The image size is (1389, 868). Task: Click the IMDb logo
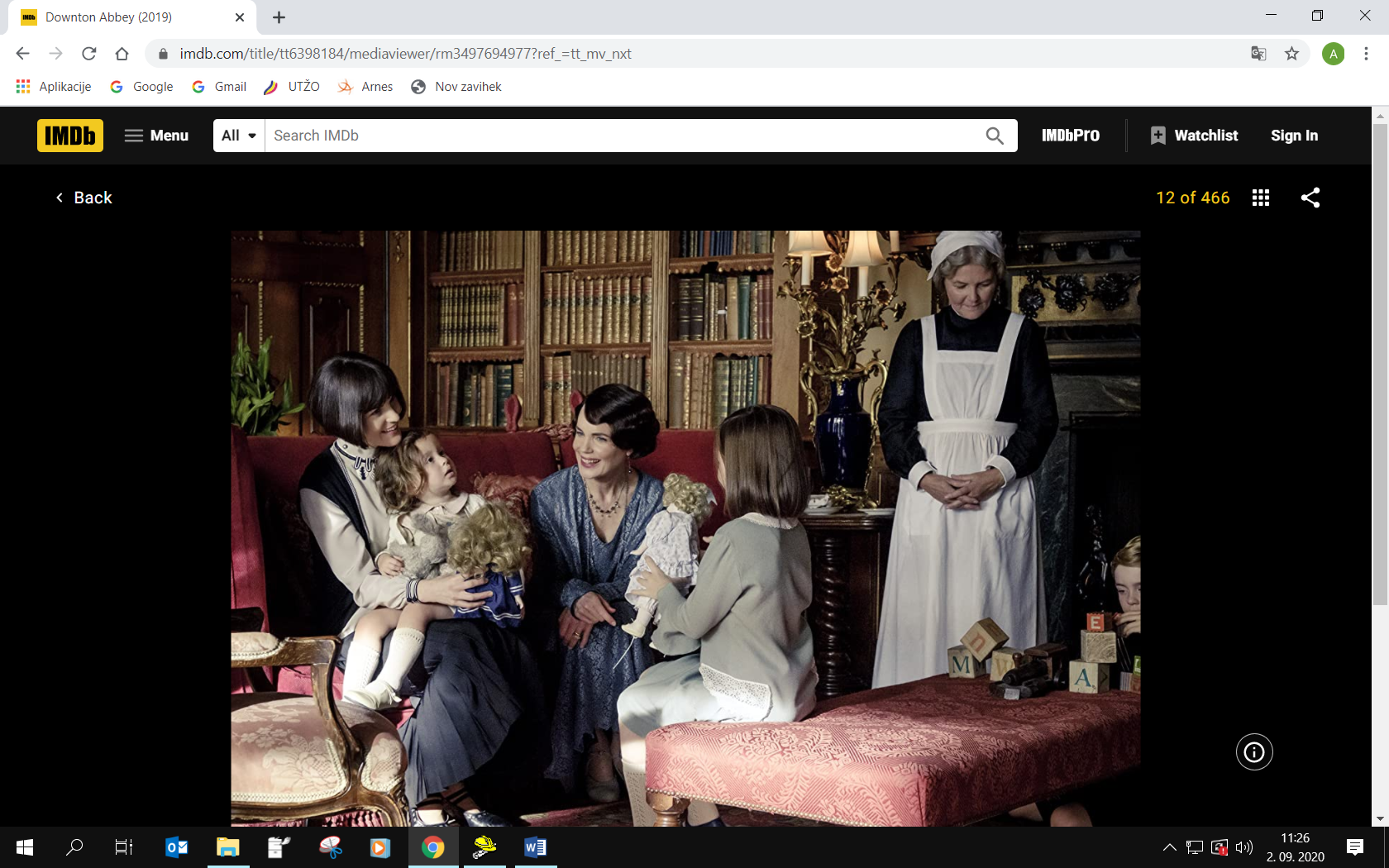(70, 136)
